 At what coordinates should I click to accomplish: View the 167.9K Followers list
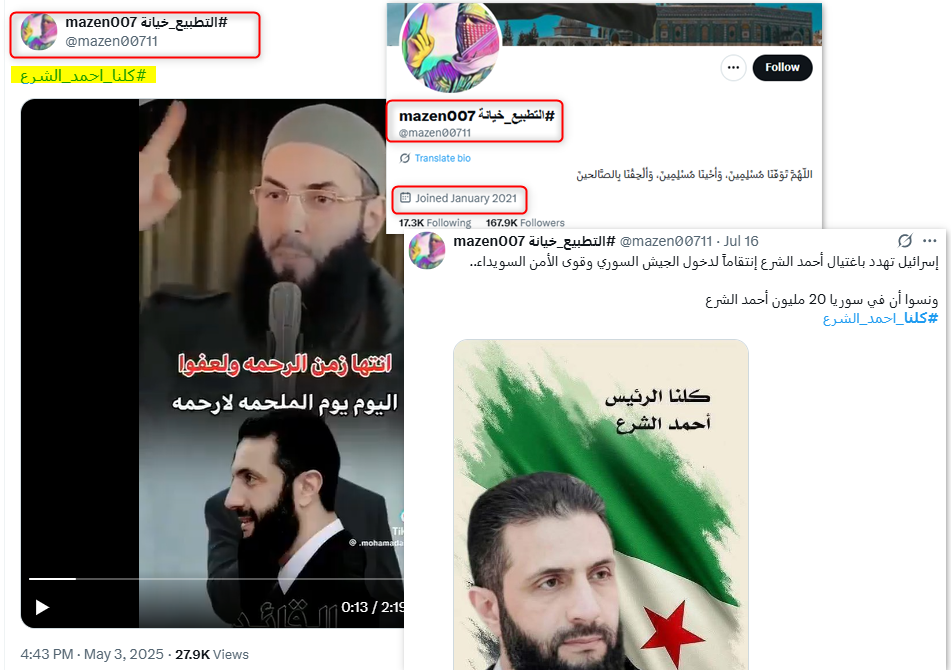click(525, 223)
